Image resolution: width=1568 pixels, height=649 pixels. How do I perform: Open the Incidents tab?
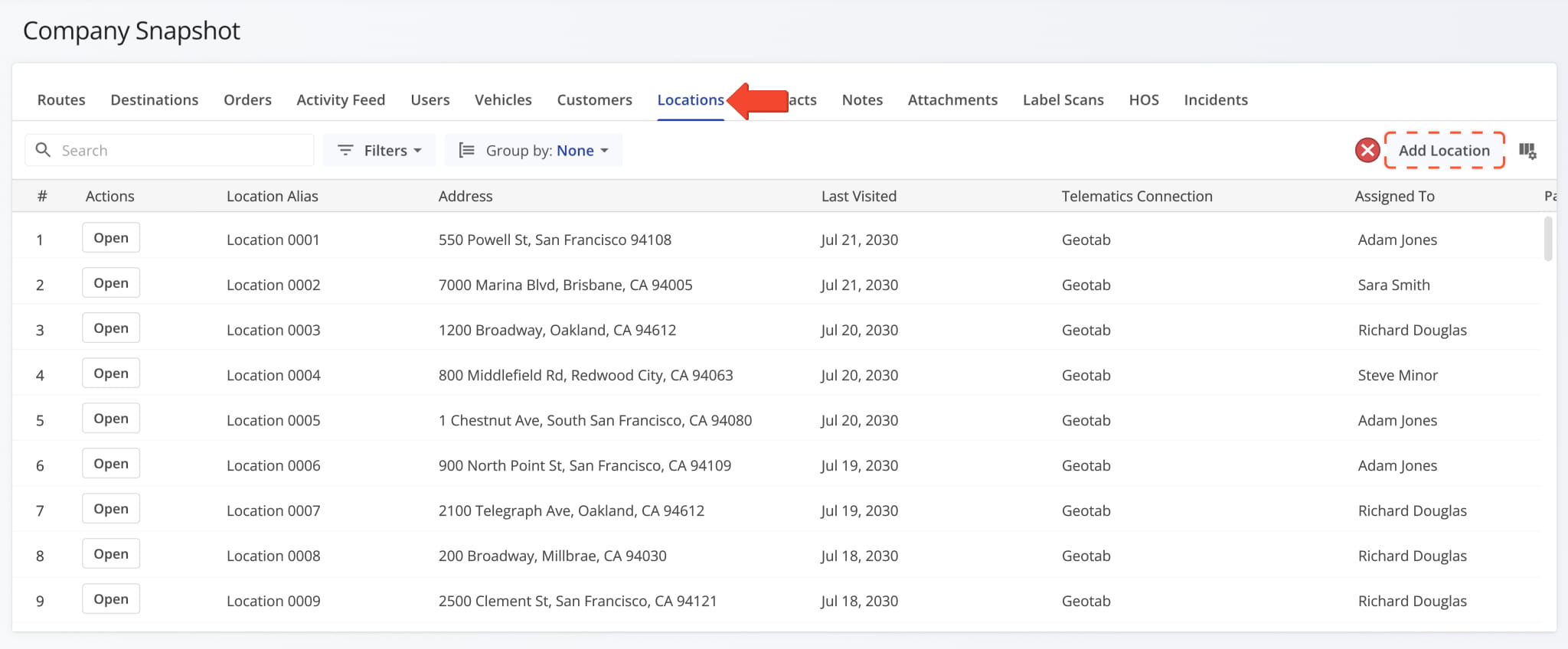pos(1216,99)
